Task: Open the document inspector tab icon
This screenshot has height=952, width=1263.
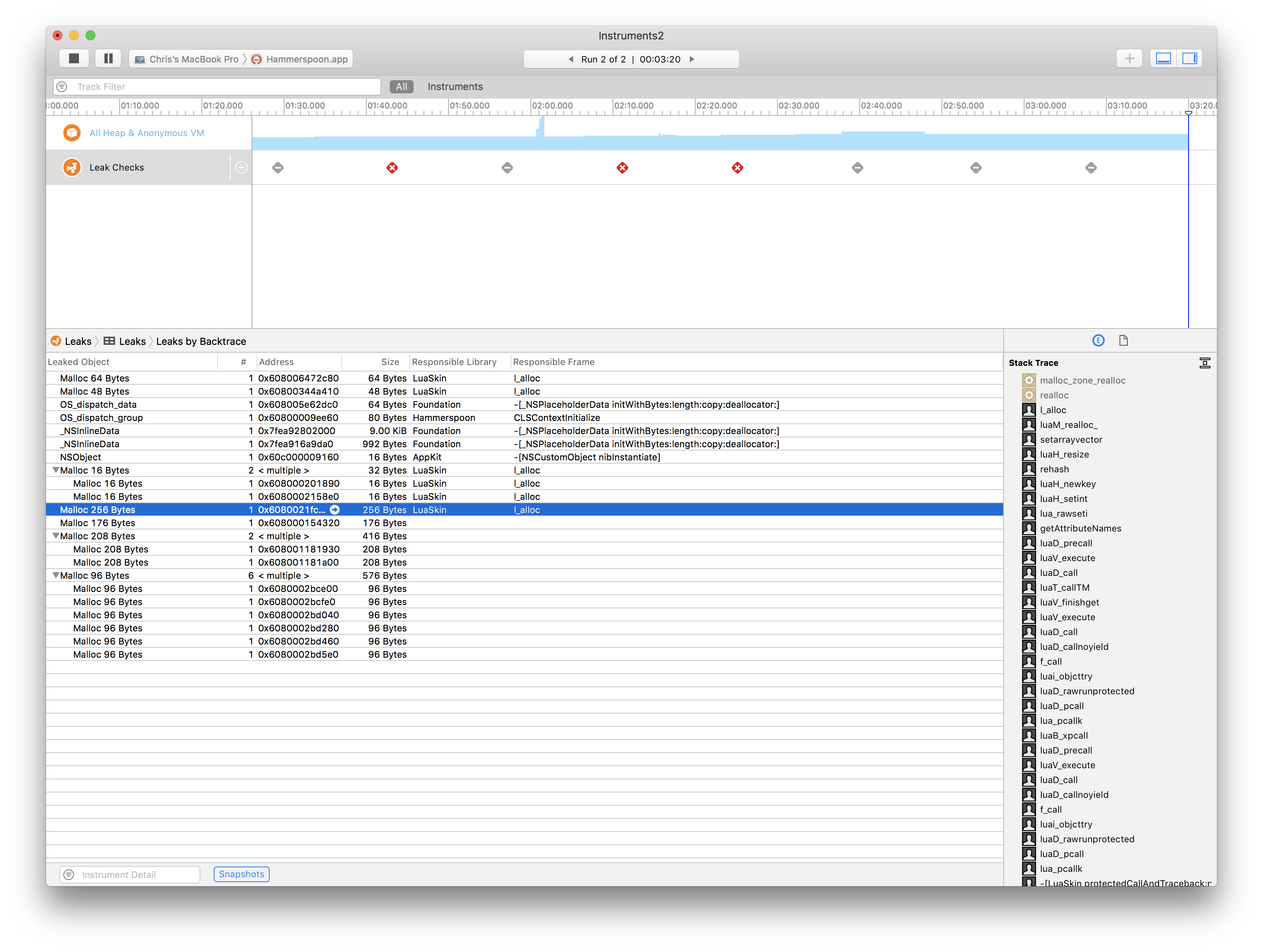Action: [x=1123, y=341]
